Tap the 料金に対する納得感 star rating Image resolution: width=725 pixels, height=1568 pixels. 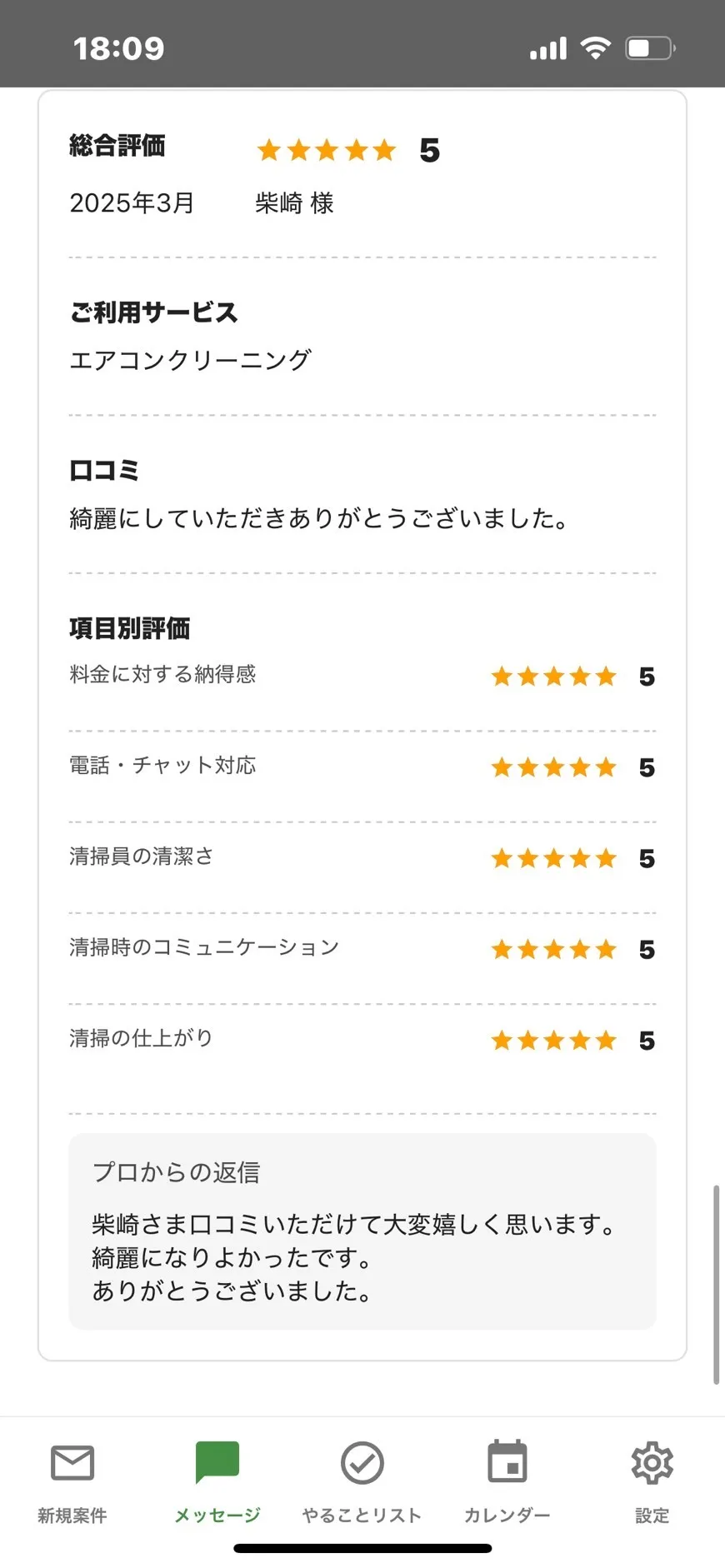pyautogui.click(x=553, y=677)
